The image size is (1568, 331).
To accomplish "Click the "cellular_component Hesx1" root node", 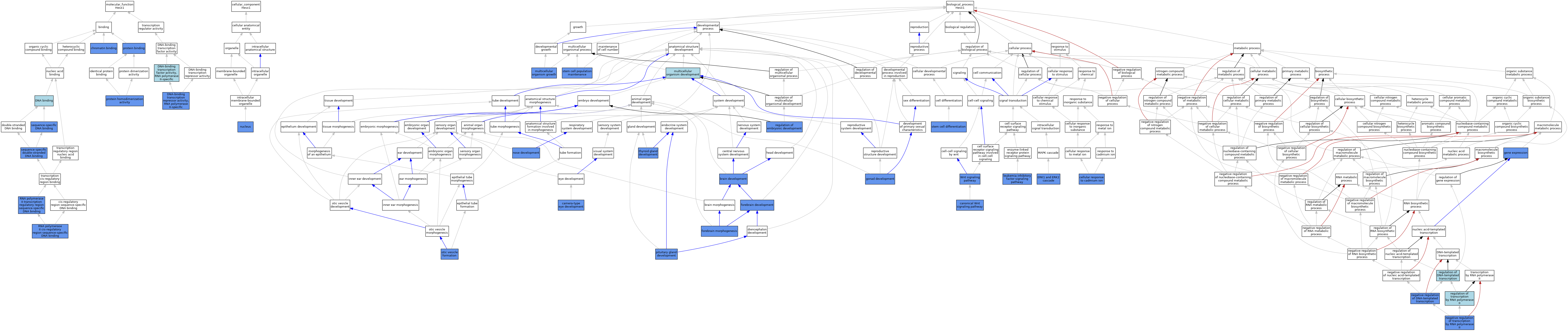I will click(246, 6).
